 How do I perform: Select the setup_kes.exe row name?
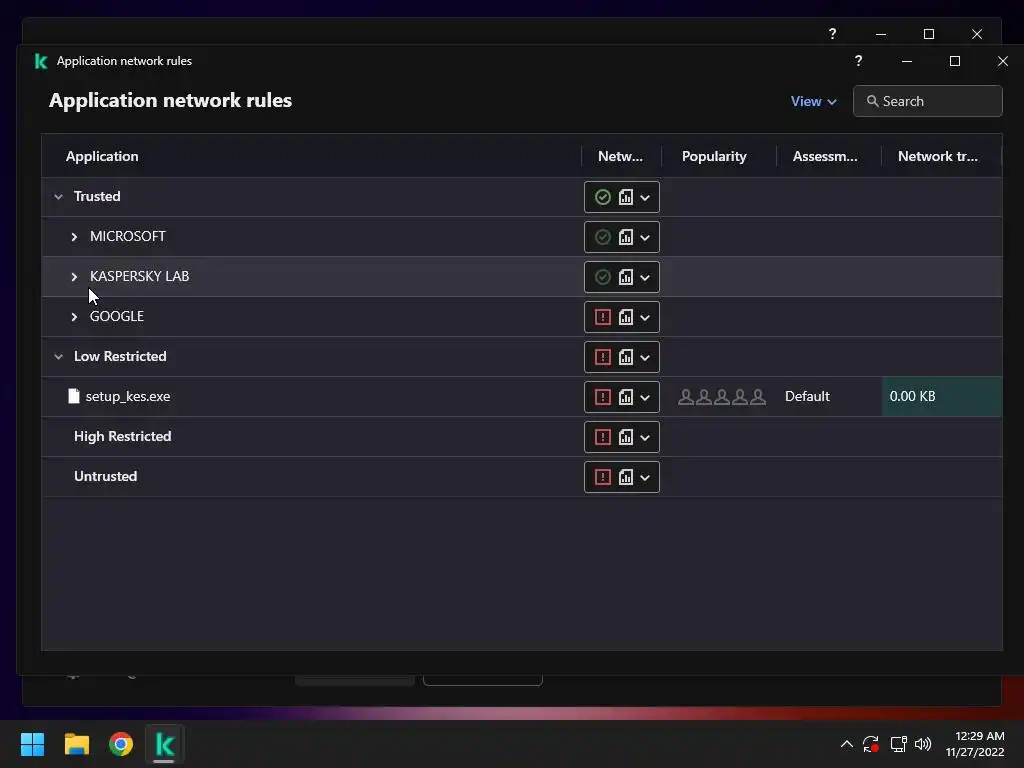coord(128,396)
